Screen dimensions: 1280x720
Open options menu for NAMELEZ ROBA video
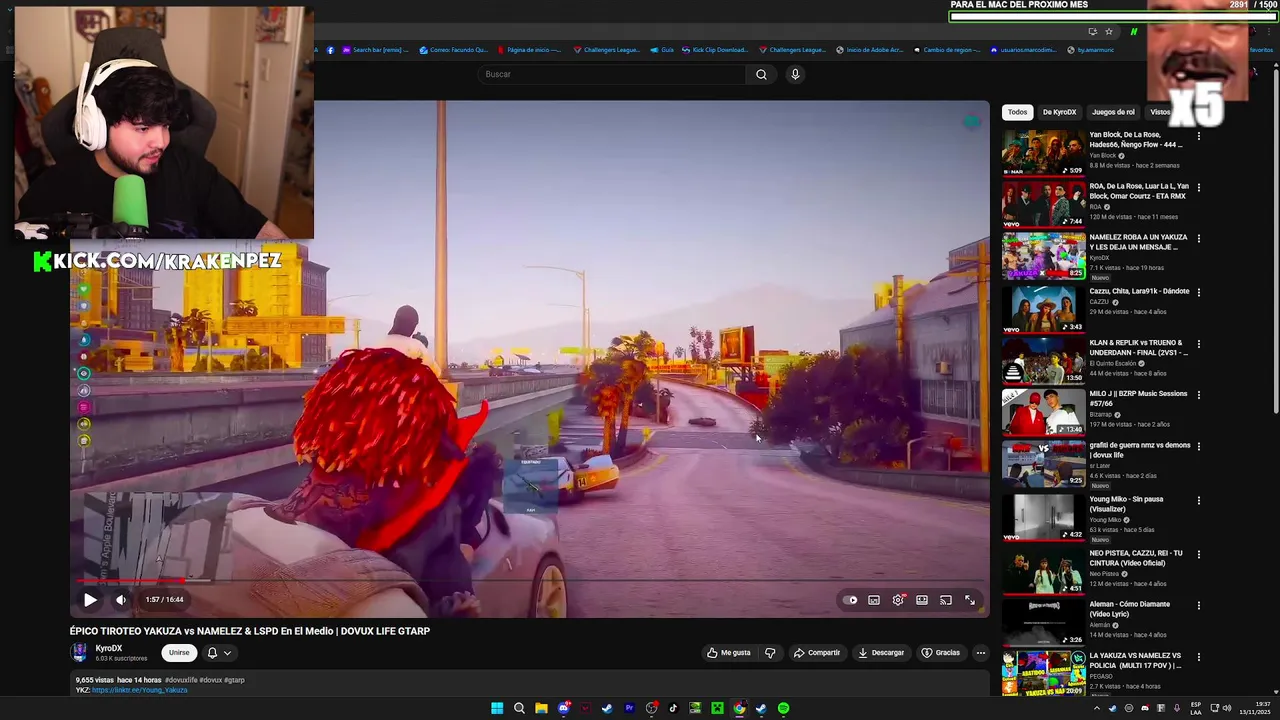click(x=1199, y=238)
